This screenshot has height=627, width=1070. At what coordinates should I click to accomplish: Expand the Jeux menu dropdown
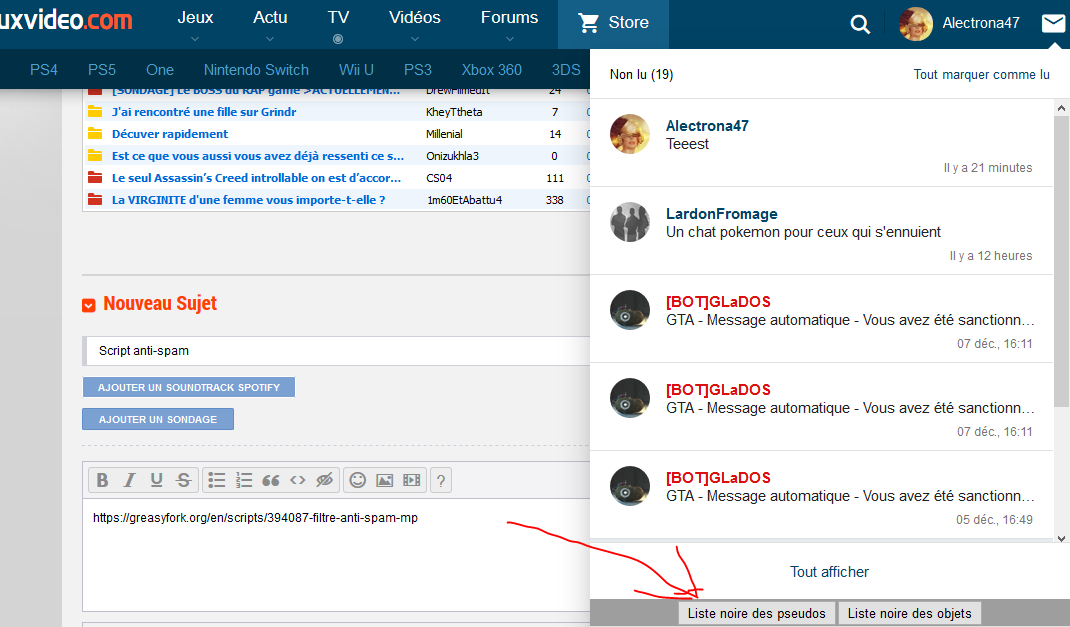click(x=195, y=24)
